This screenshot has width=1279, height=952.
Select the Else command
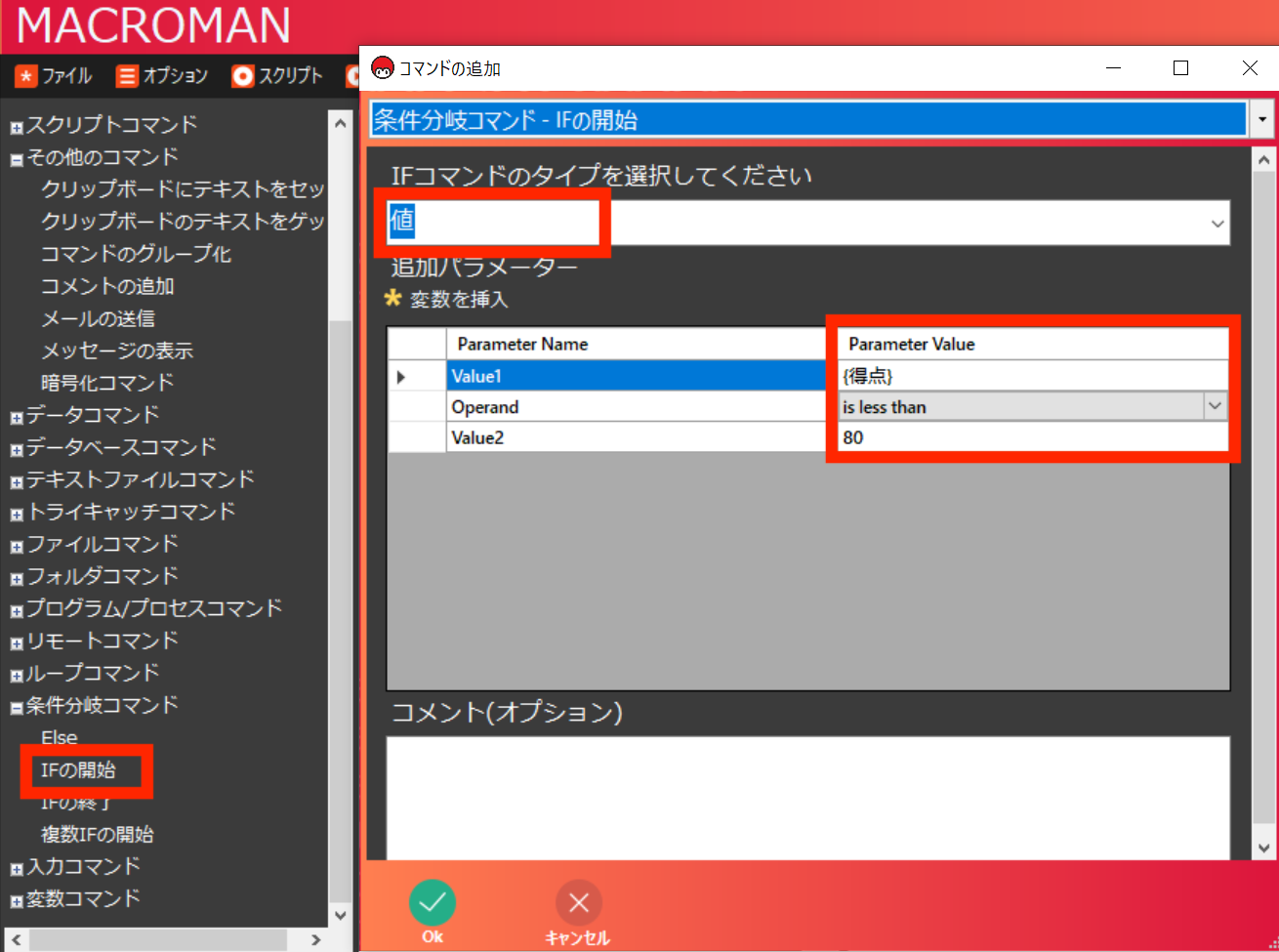pos(59,738)
